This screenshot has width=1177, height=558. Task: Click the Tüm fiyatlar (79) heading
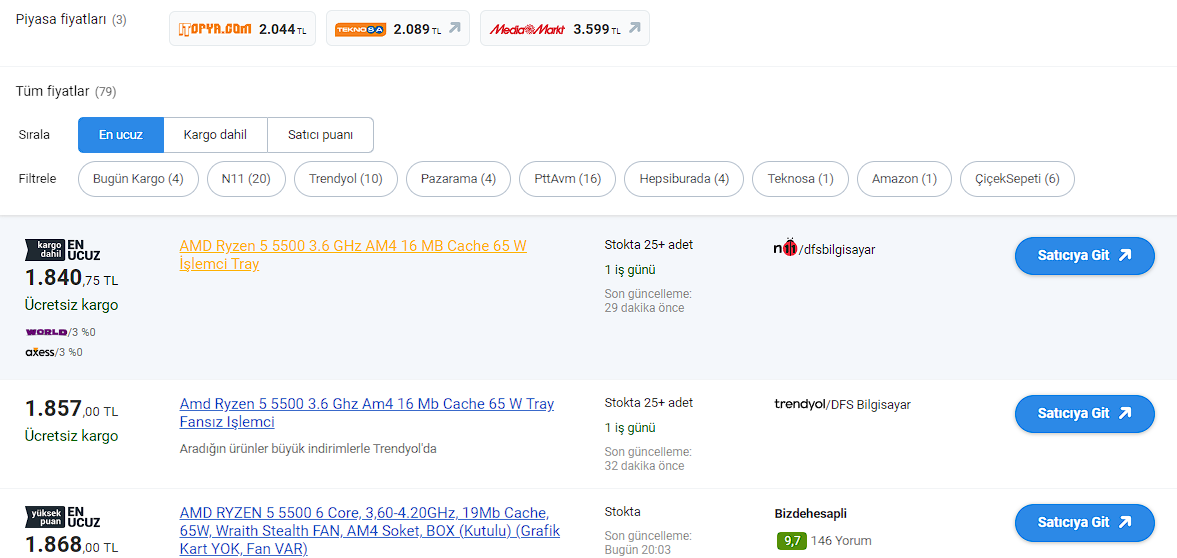tap(66, 92)
